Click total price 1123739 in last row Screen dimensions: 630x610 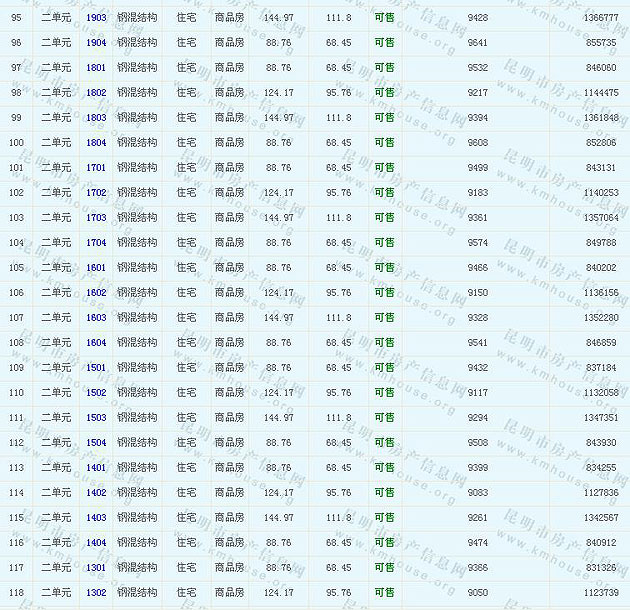pyautogui.click(x=601, y=593)
